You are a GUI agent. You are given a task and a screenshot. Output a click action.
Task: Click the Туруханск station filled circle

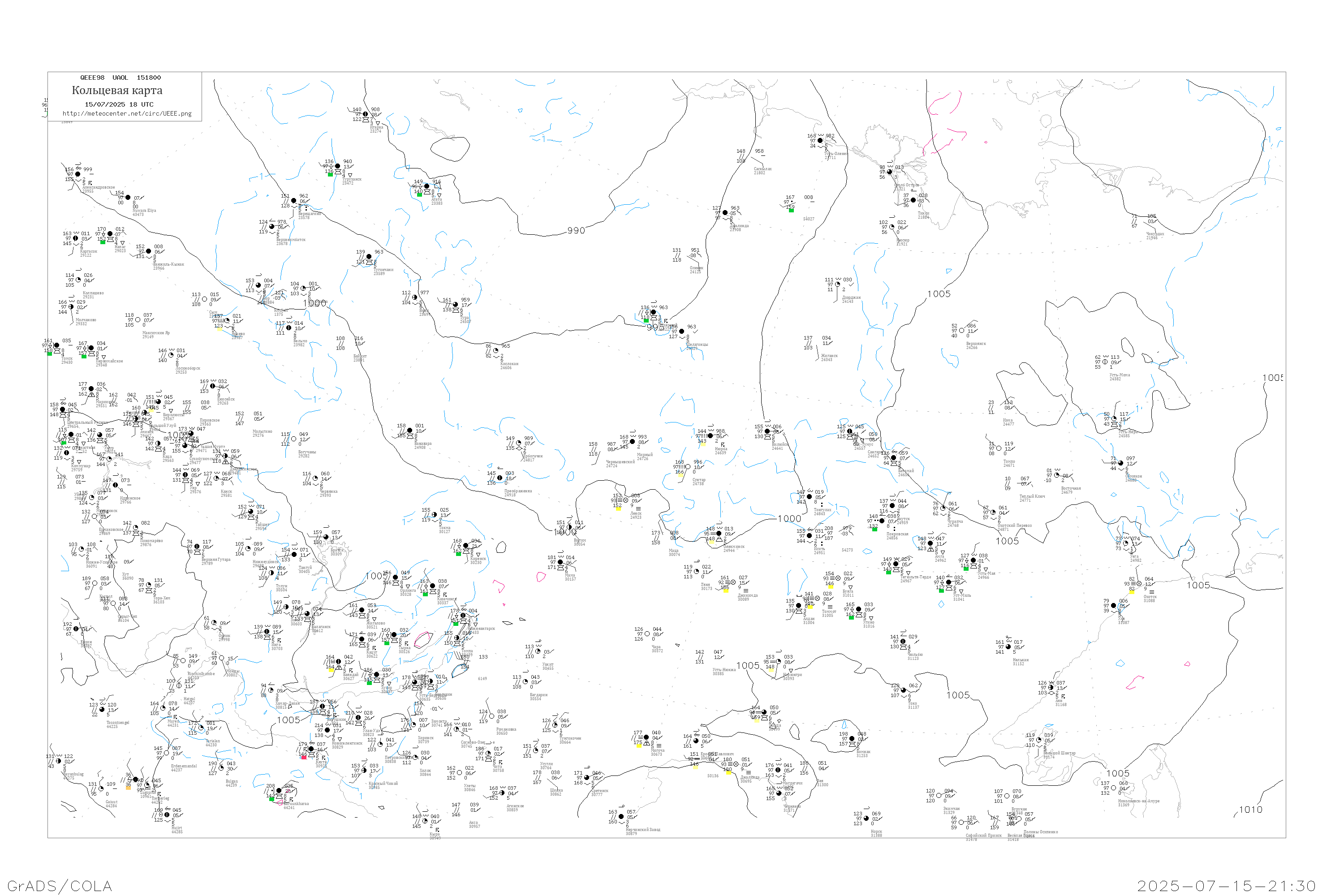[338, 166]
